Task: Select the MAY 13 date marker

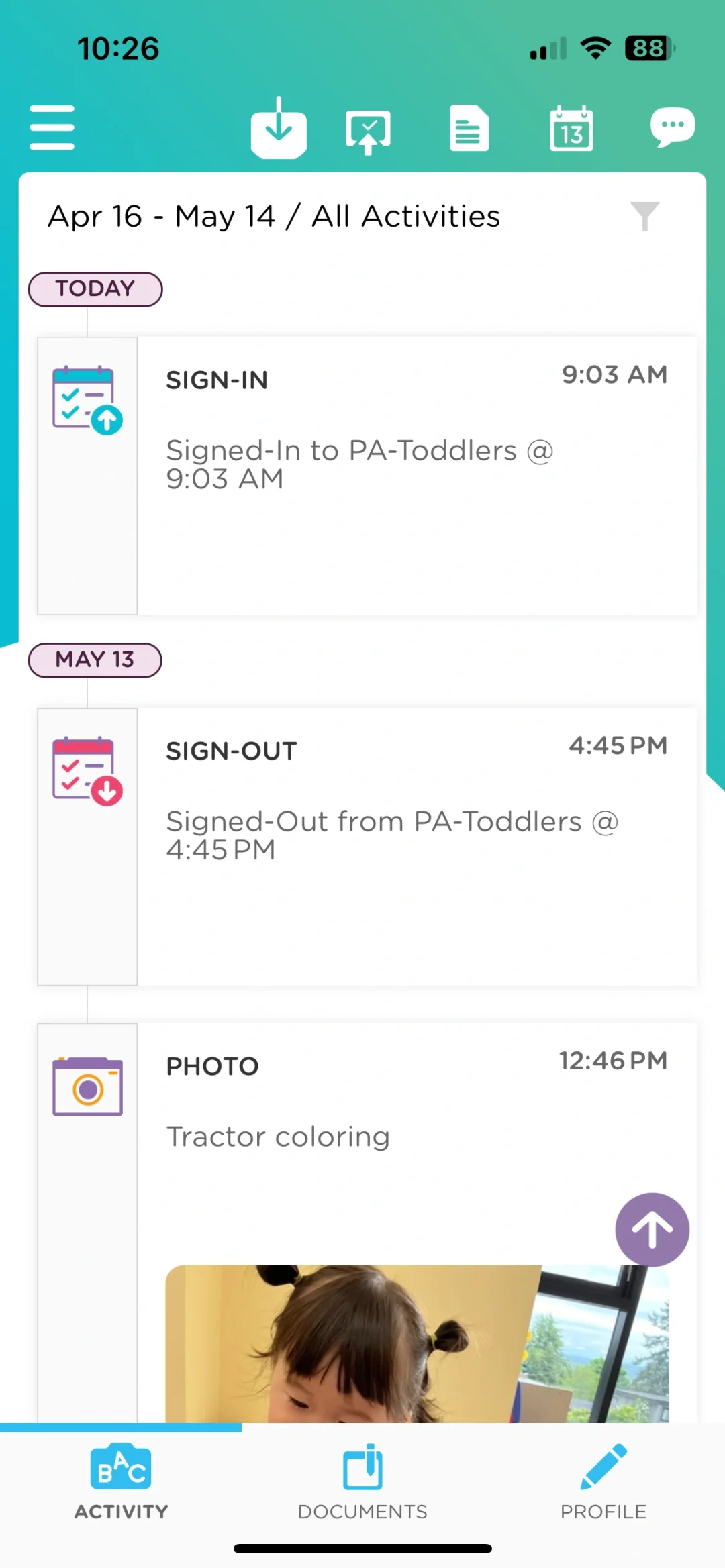Action: [x=95, y=660]
